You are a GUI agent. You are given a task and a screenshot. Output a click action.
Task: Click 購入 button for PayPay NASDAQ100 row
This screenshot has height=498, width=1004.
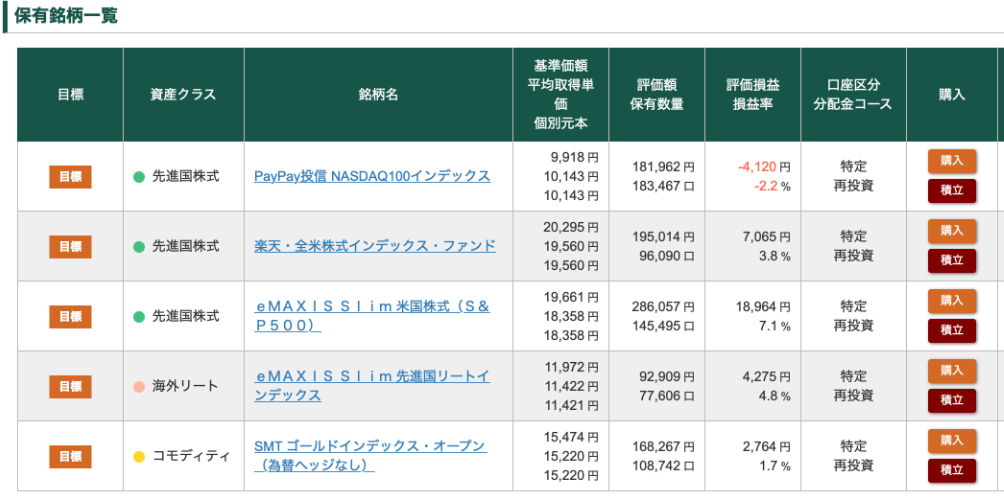click(x=951, y=161)
